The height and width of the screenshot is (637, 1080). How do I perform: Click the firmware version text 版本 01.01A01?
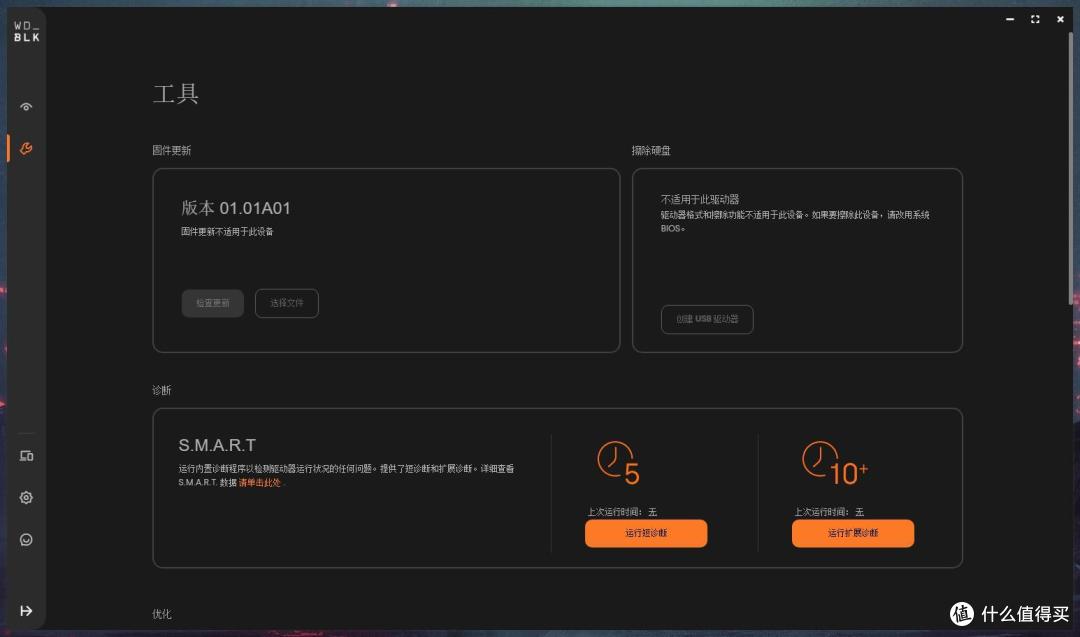coord(236,208)
